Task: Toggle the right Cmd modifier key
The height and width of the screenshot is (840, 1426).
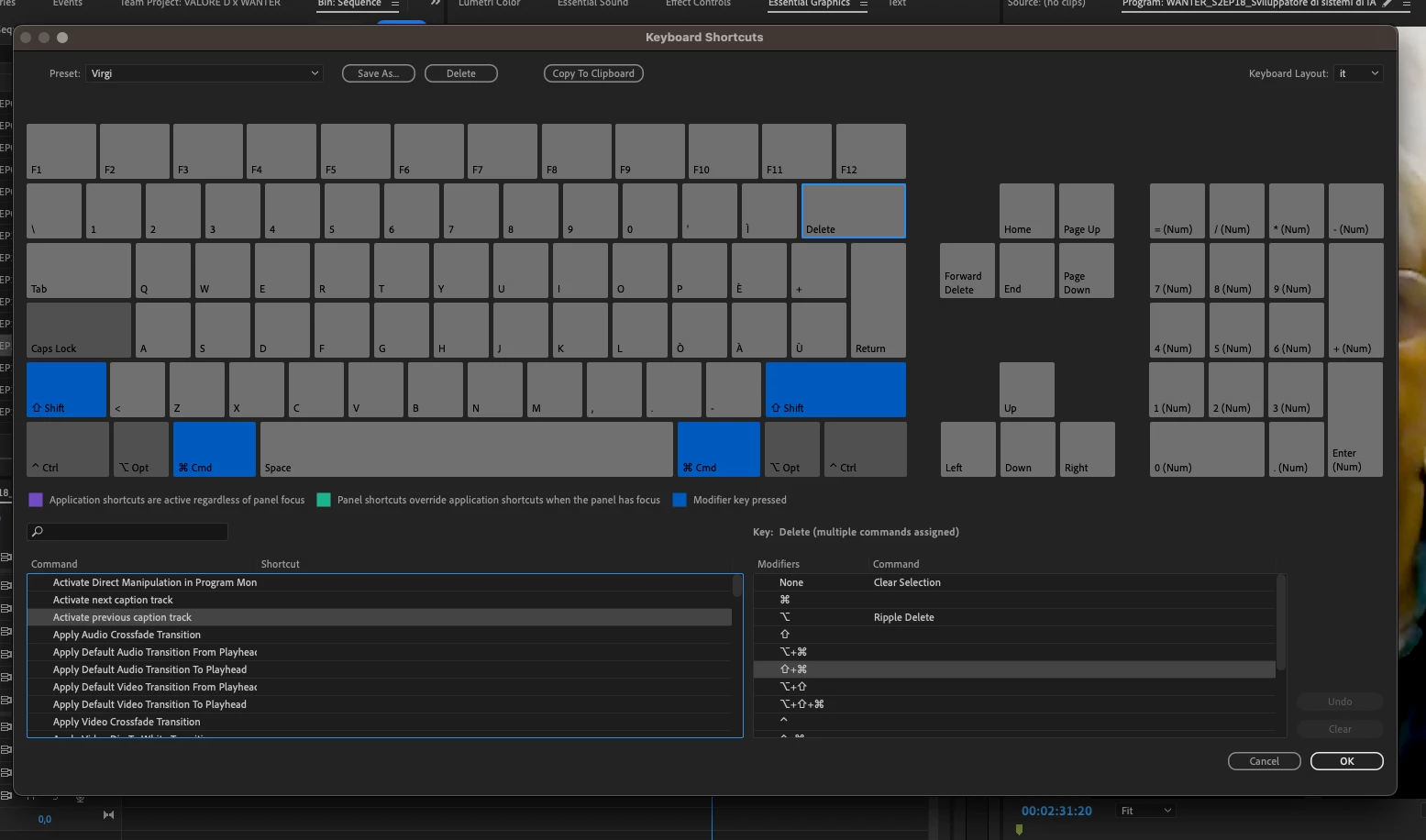Action: 719,449
